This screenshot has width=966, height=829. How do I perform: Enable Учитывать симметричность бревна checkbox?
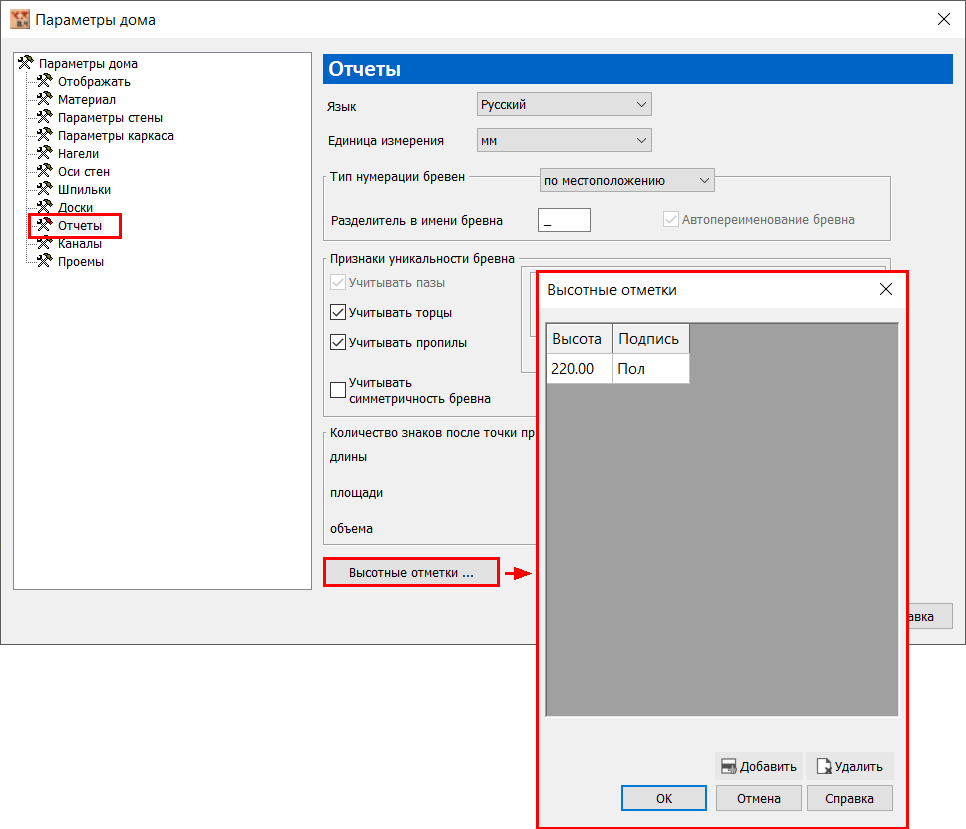[x=338, y=390]
